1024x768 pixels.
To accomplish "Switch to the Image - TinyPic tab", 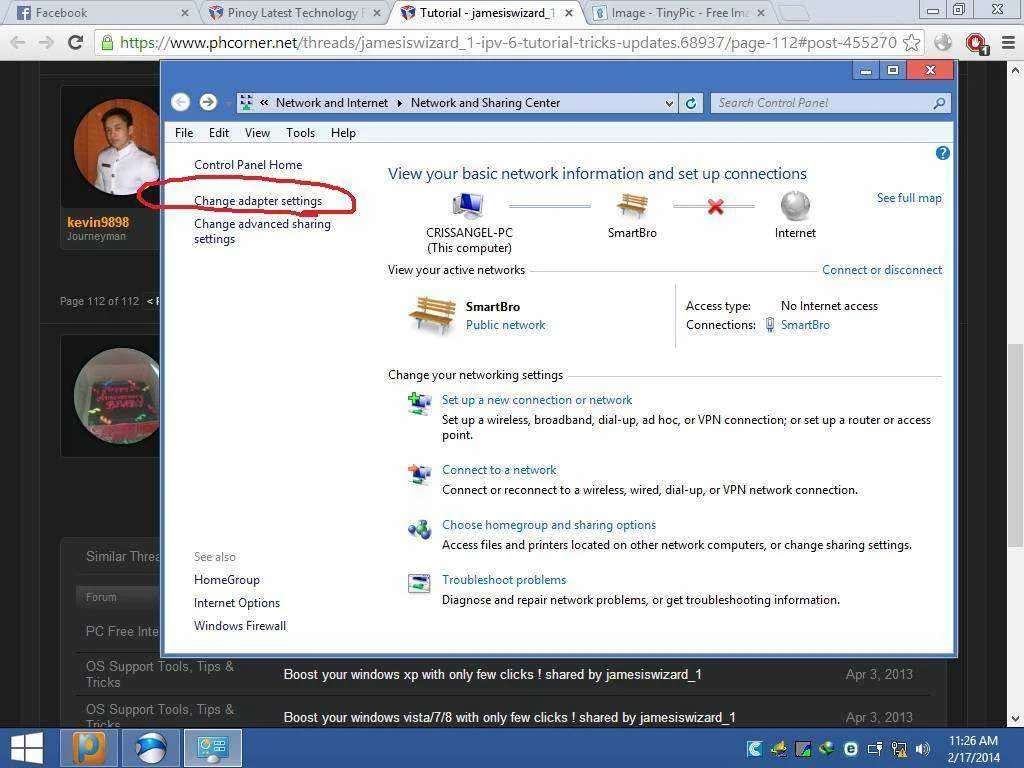I will [x=679, y=13].
